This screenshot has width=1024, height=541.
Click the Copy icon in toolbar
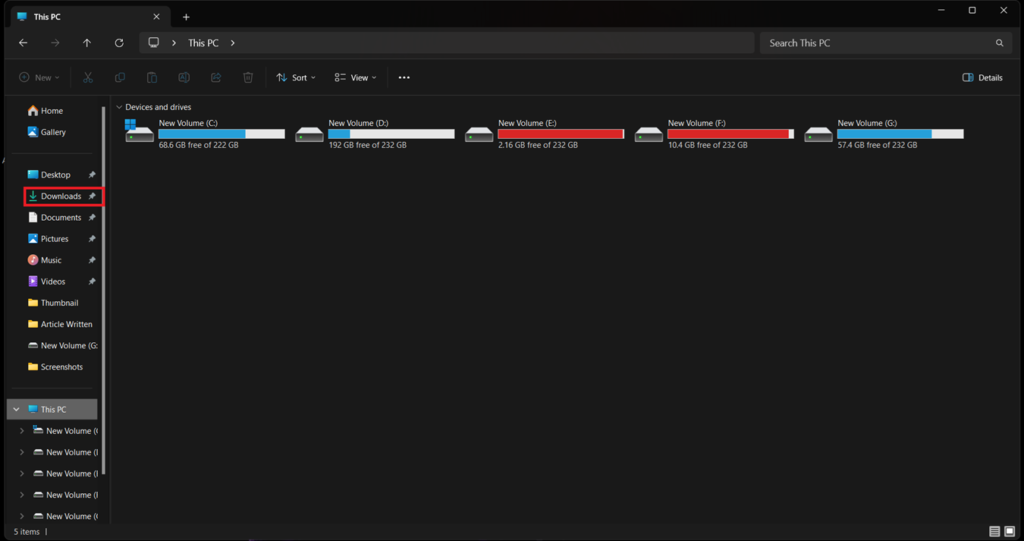point(120,78)
